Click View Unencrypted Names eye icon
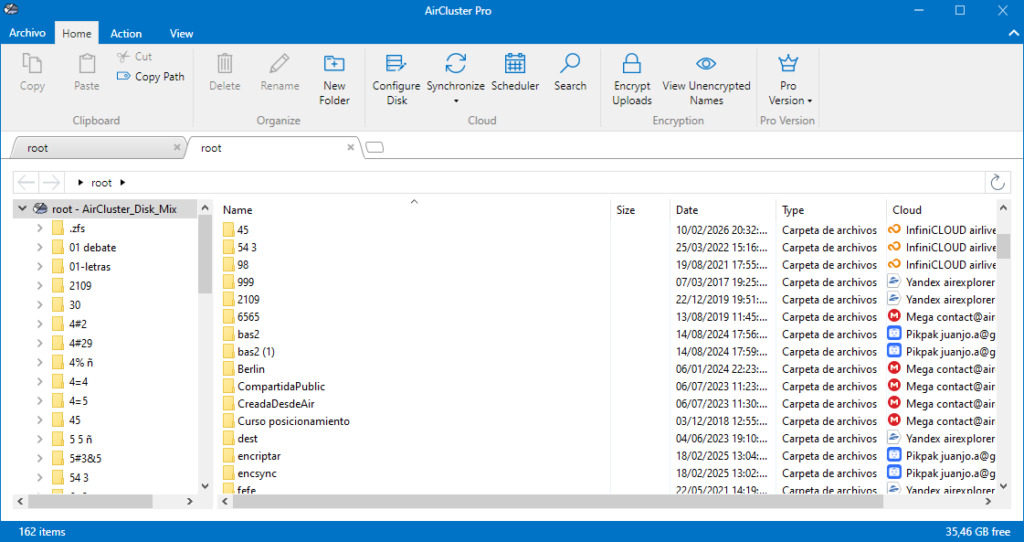Viewport: 1024px width, 542px height. click(706, 65)
